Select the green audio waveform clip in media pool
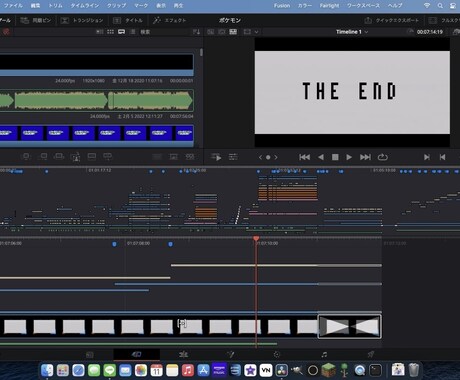 (x=97, y=100)
